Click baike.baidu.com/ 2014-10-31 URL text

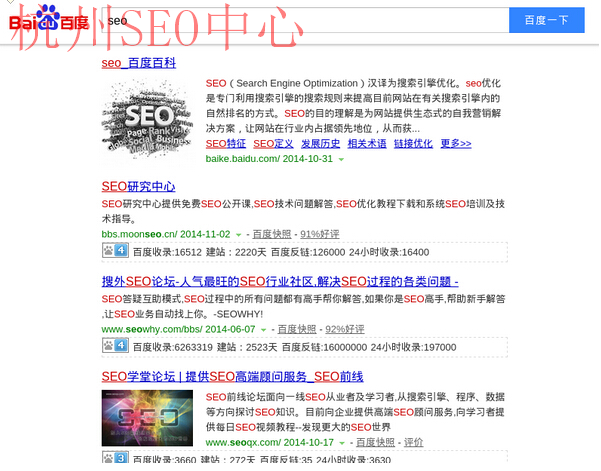269,159
